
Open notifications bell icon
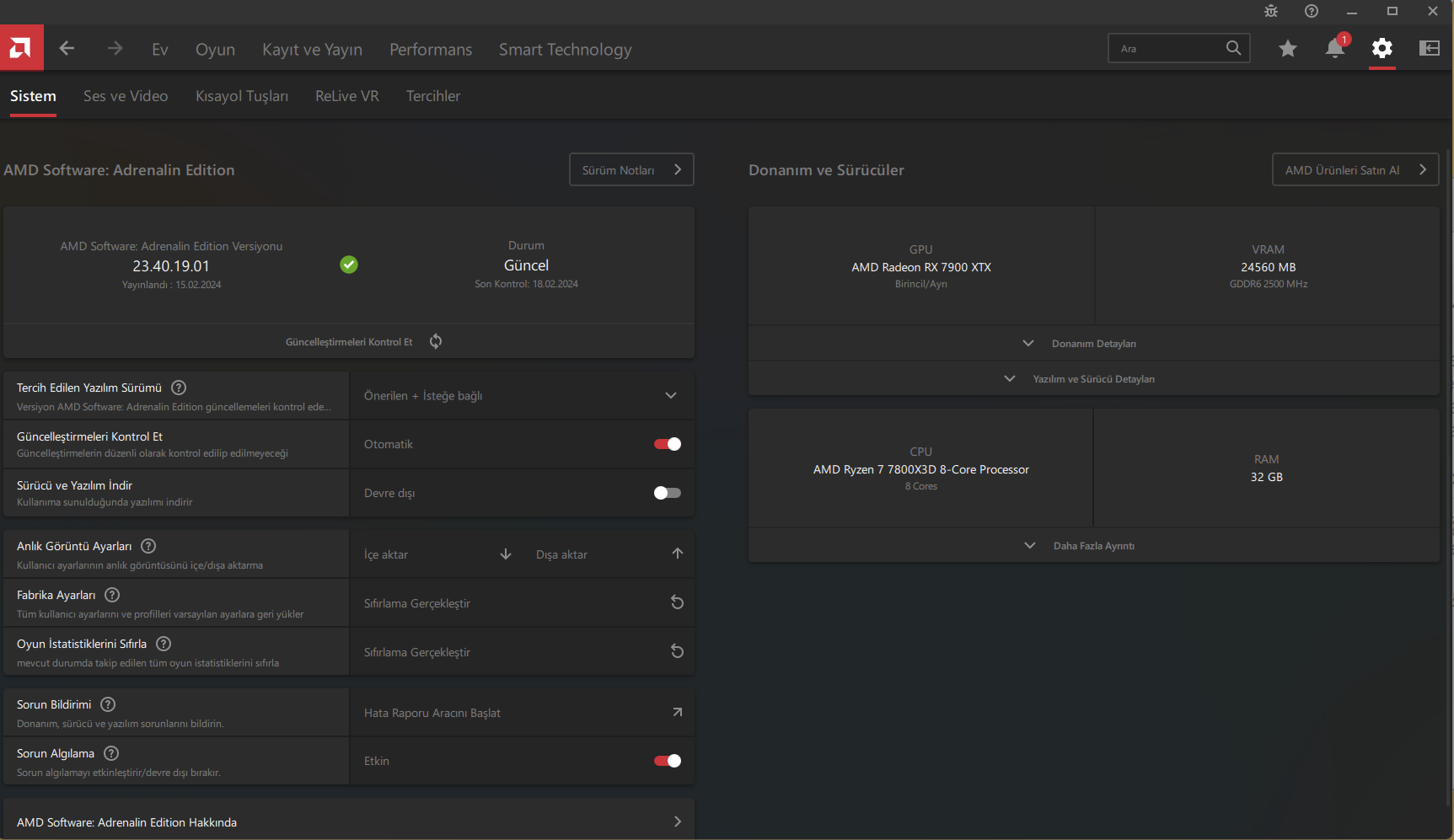(x=1335, y=48)
